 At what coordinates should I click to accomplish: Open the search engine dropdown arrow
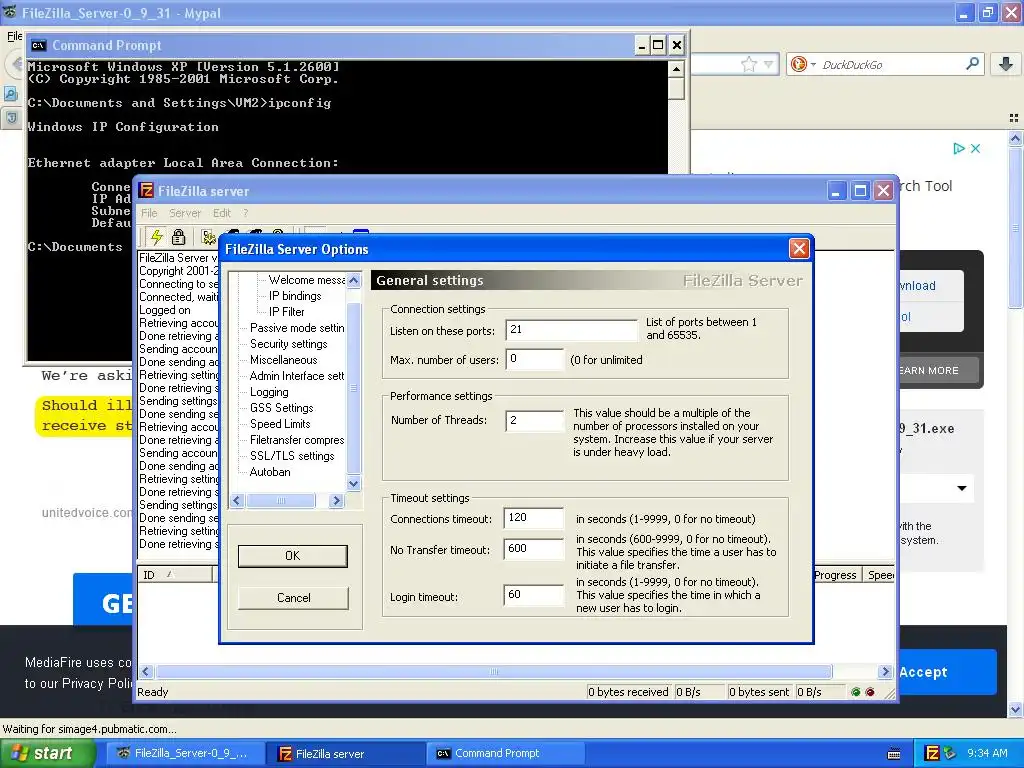[x=814, y=65]
